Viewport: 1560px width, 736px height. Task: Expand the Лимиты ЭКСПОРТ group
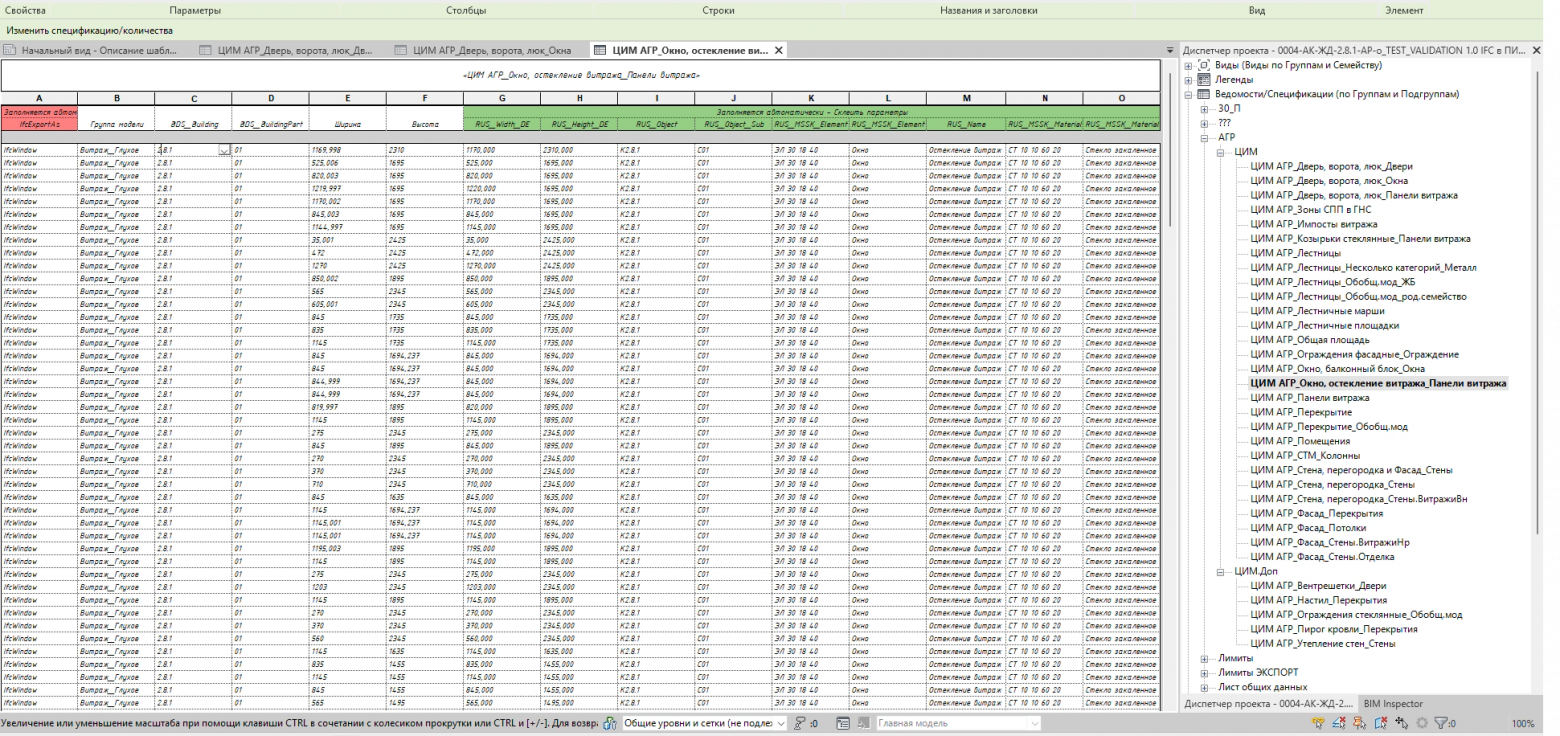pyautogui.click(x=1205, y=673)
